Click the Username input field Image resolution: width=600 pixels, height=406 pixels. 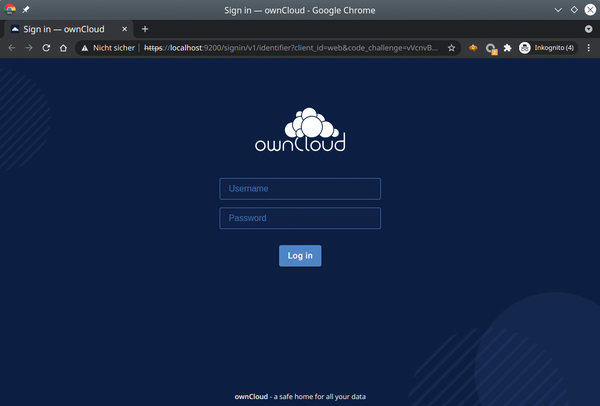[300, 189]
